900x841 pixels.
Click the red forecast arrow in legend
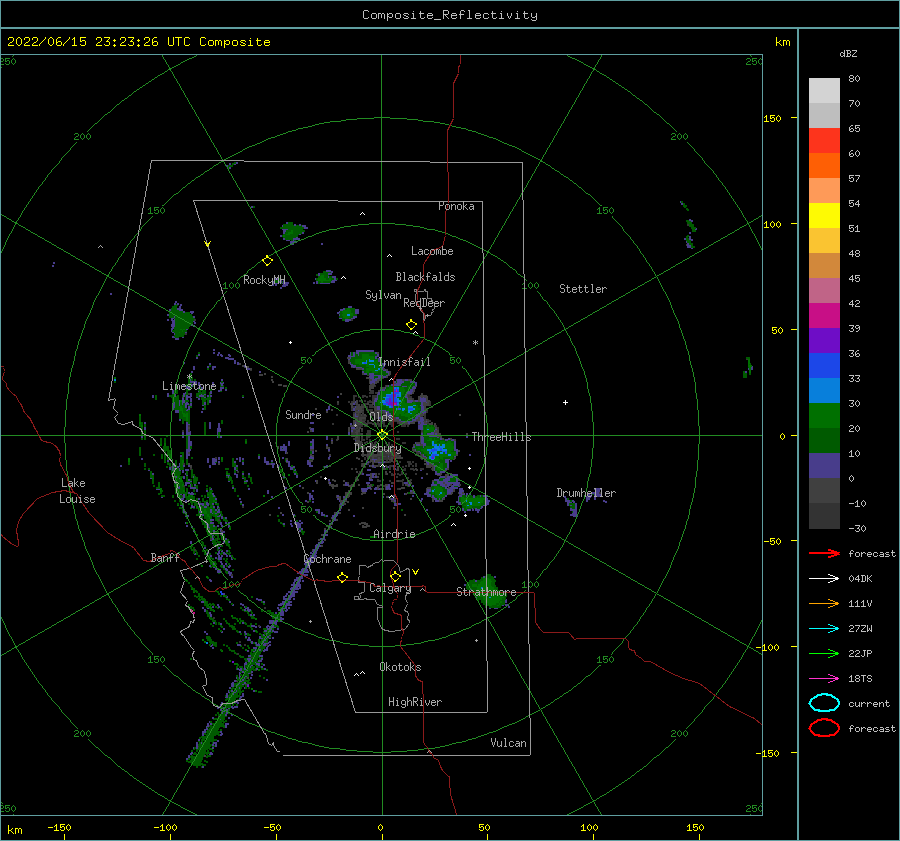point(824,553)
